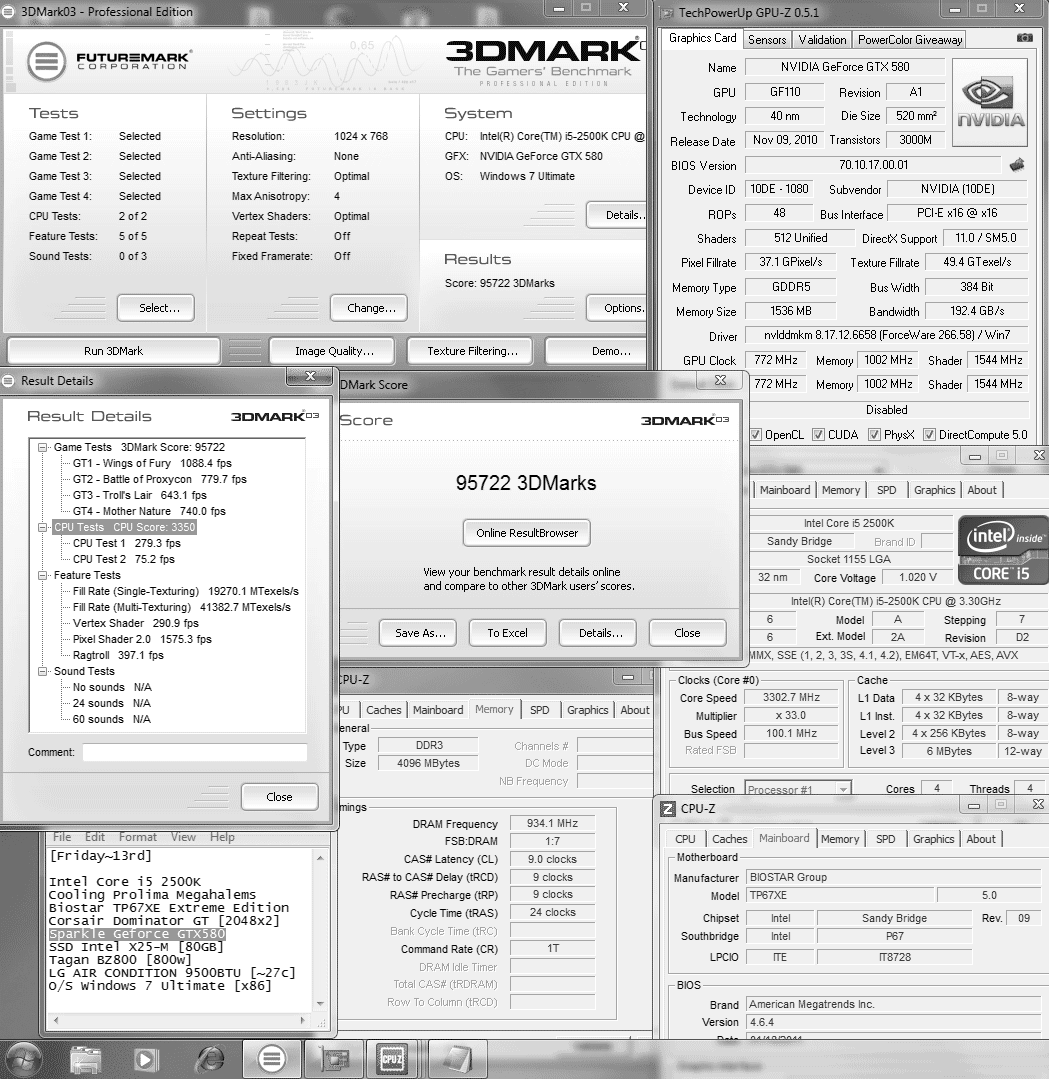Viewport: 1049px width, 1079px height.
Task: Open Windows Media Player taskbar icon
Action: 145,1060
